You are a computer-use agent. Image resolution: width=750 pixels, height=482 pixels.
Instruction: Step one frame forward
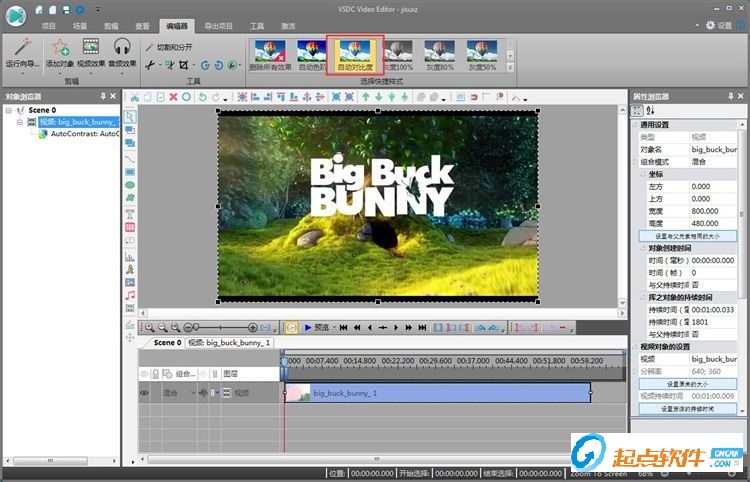click(396, 328)
